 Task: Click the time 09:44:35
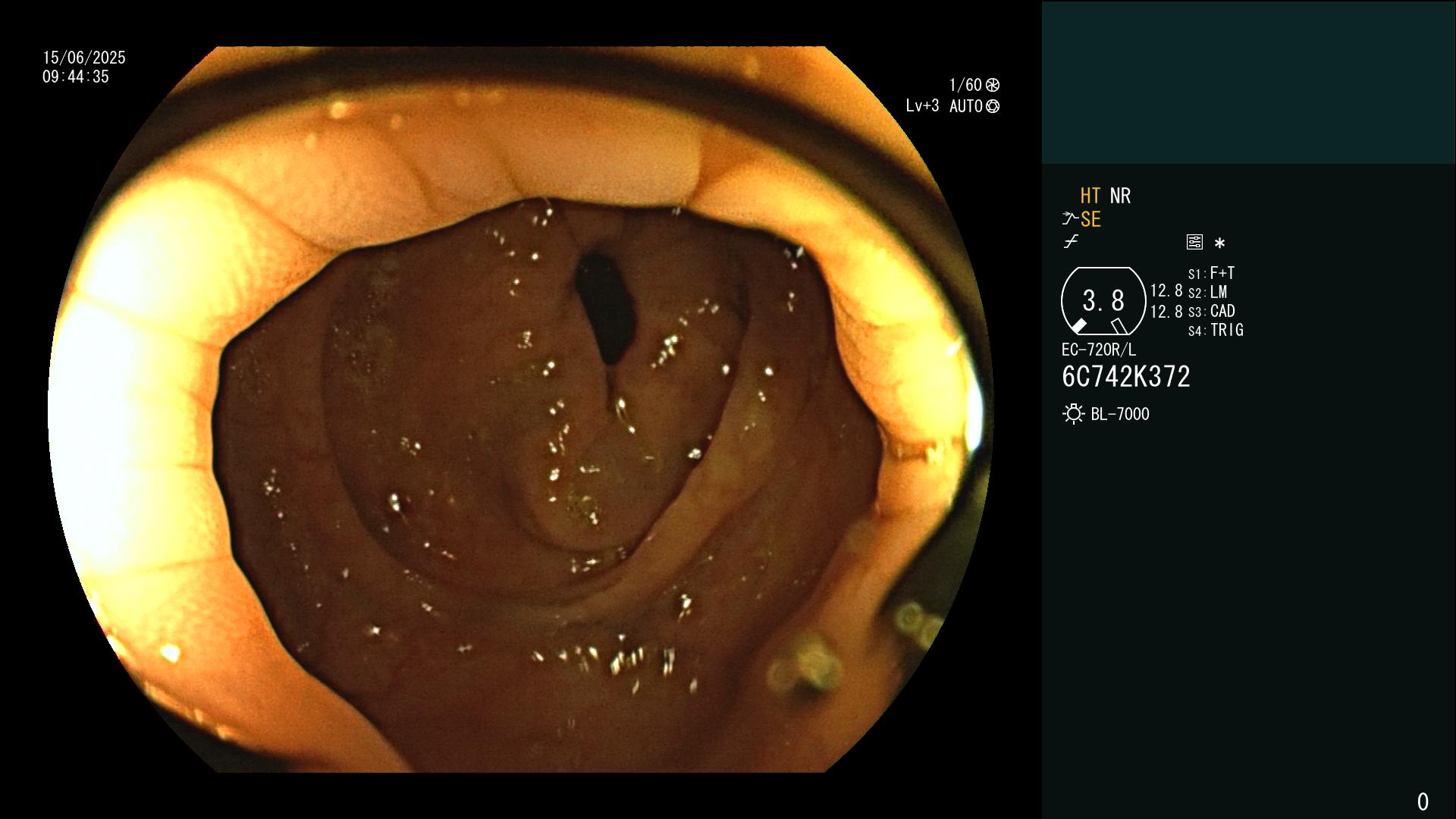(x=76, y=77)
